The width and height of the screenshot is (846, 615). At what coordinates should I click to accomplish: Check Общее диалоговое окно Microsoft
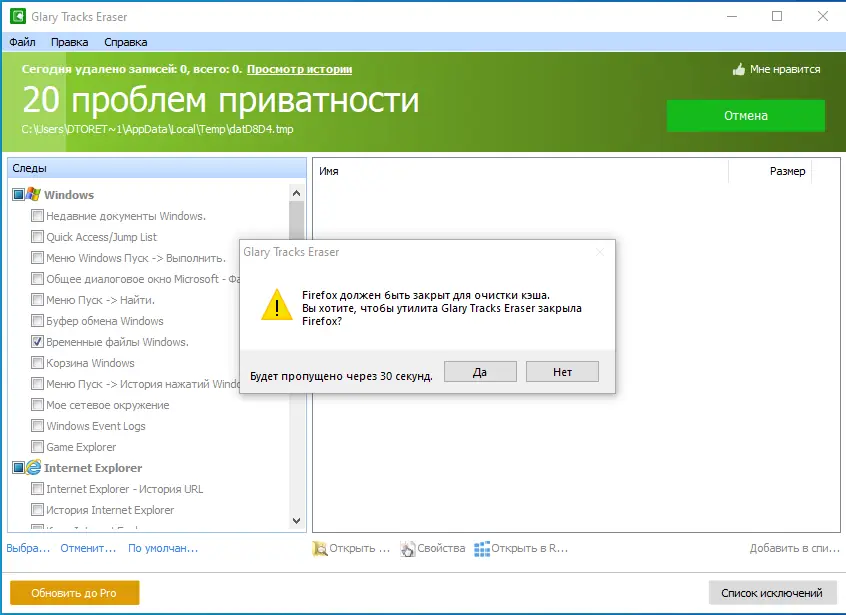click(37, 279)
